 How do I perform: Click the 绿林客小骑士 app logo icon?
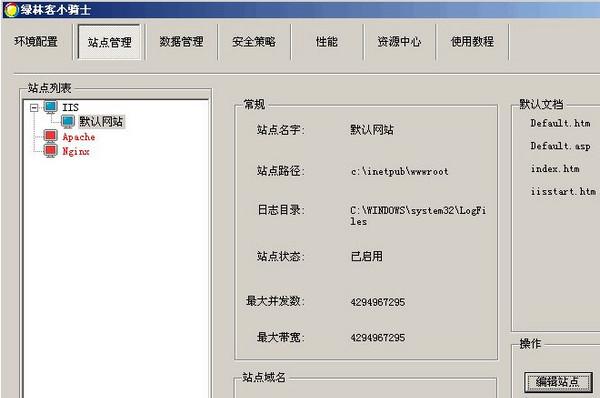pos(11,10)
